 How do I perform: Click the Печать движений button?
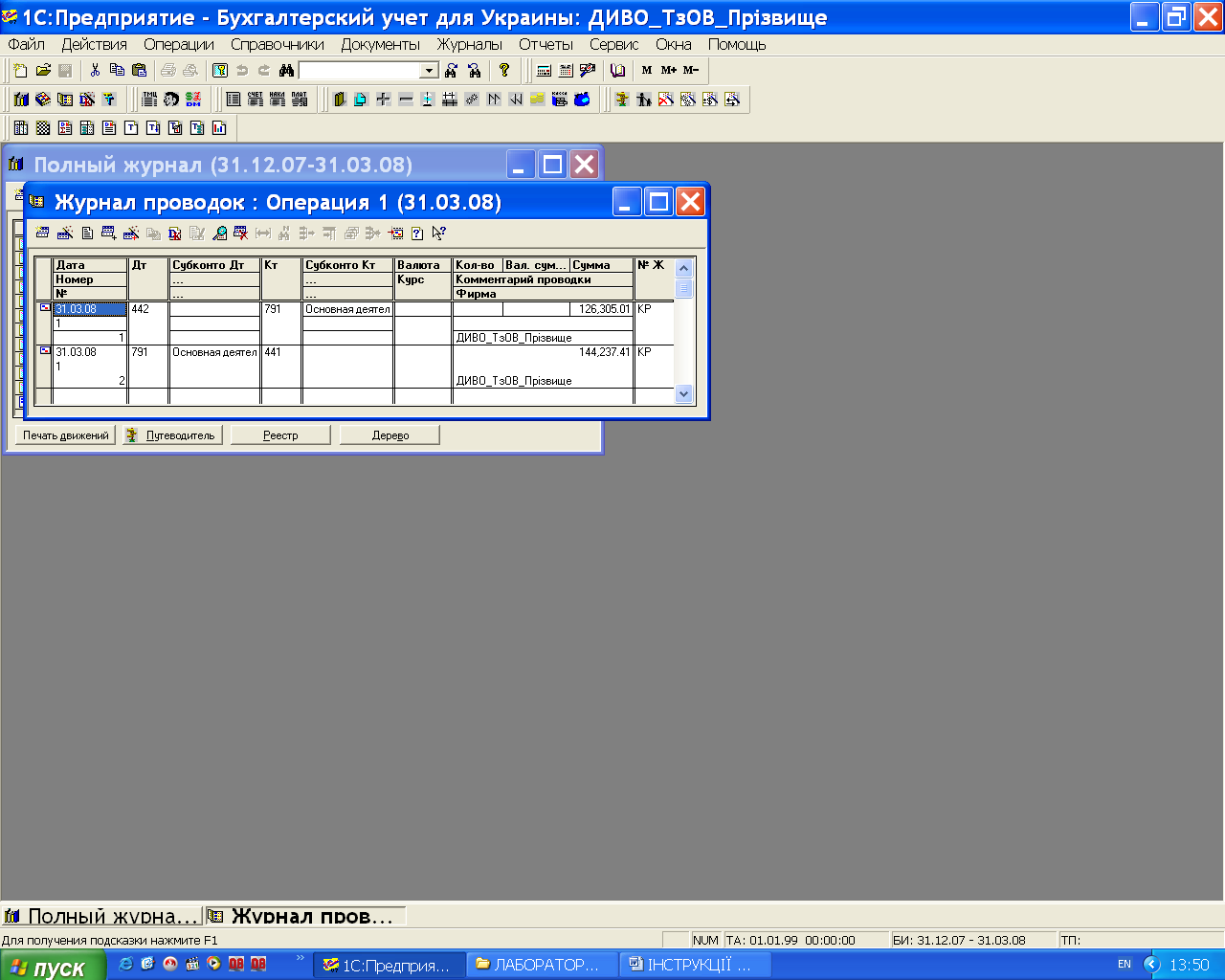(66, 434)
